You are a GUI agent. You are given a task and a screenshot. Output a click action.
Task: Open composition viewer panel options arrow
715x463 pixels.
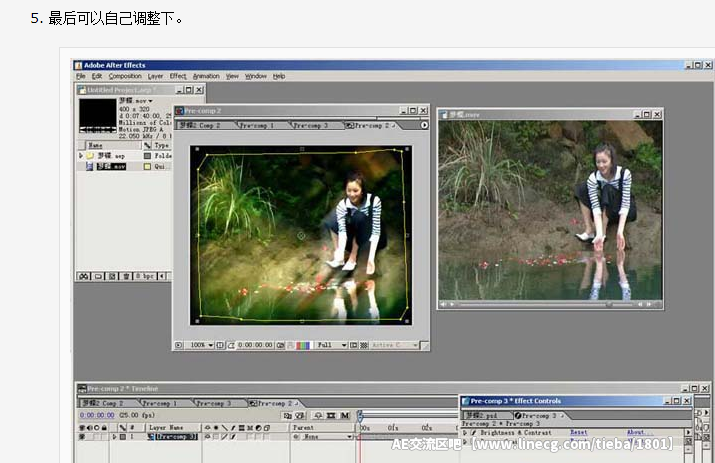pyautogui.click(x=424, y=125)
